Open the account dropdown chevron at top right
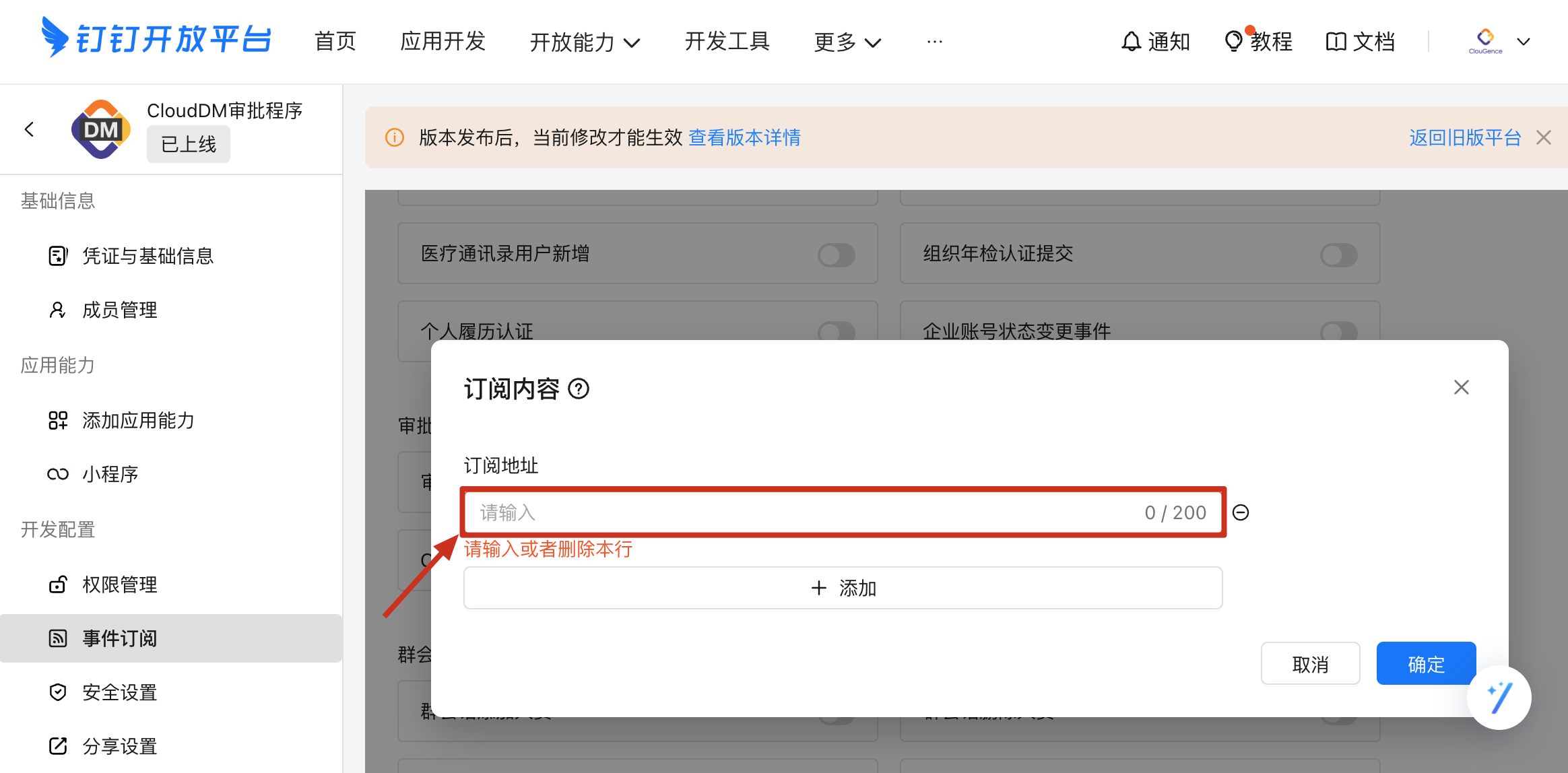Image resolution: width=1568 pixels, height=773 pixels. click(1523, 42)
